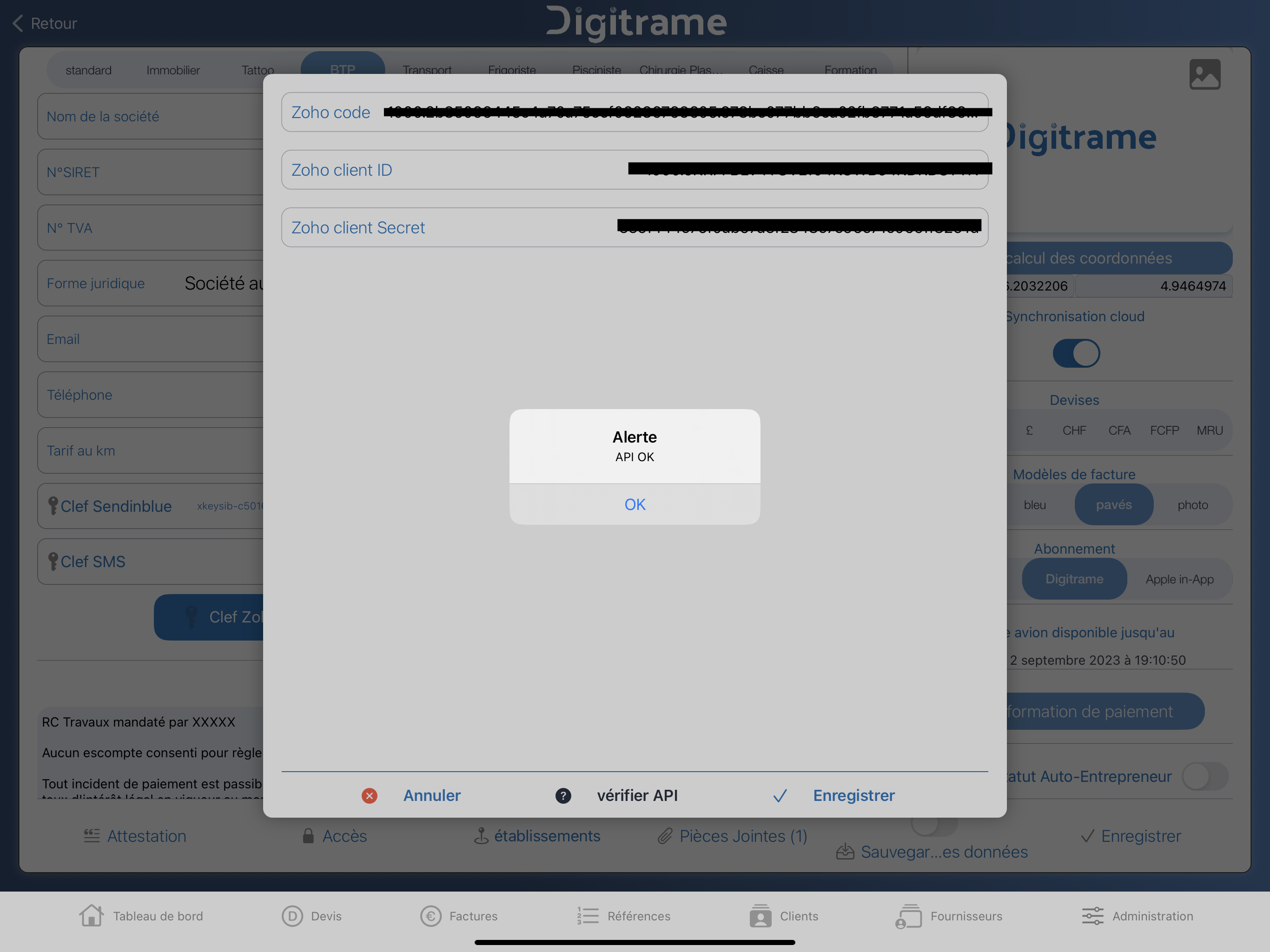This screenshot has width=1270, height=952.
Task: Click the Attestation quote icon
Action: 92,835
